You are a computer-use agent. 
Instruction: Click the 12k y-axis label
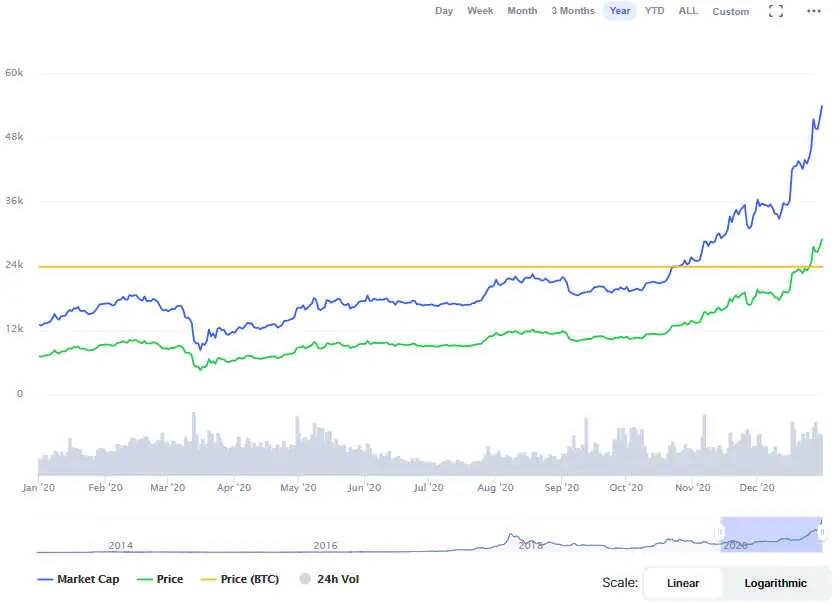14,329
